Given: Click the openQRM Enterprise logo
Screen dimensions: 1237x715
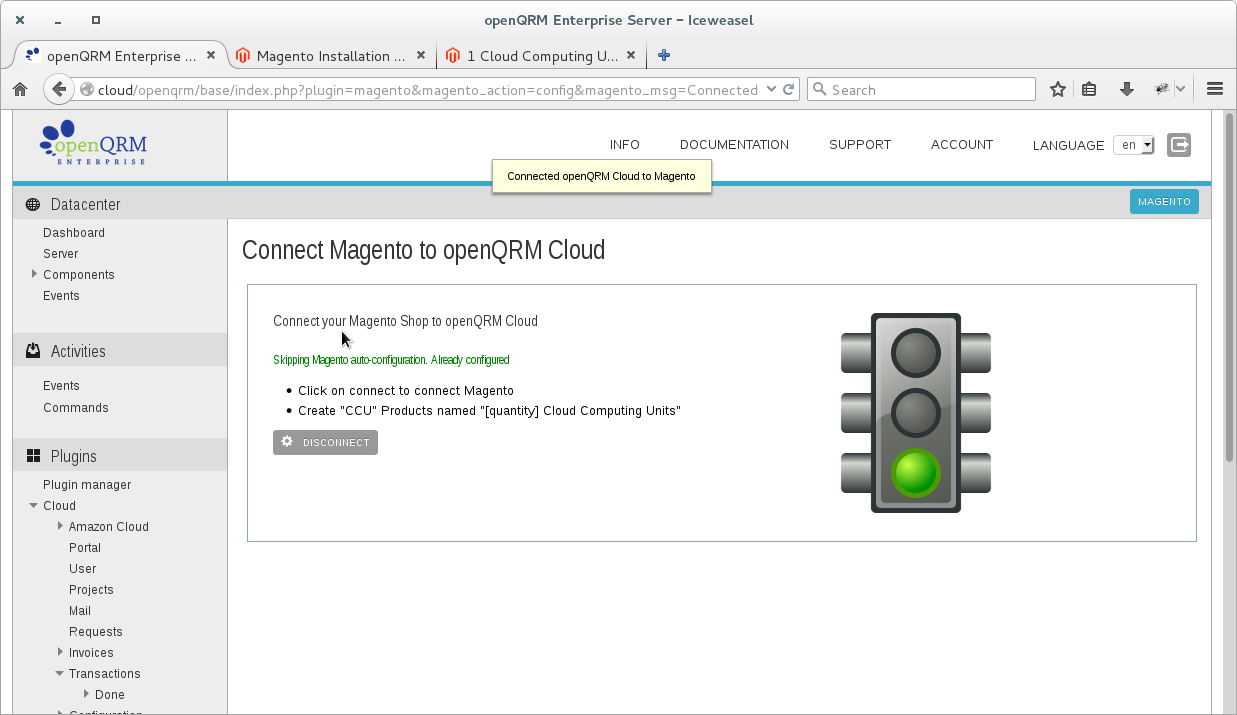Looking at the screenshot, I should pos(93,143).
